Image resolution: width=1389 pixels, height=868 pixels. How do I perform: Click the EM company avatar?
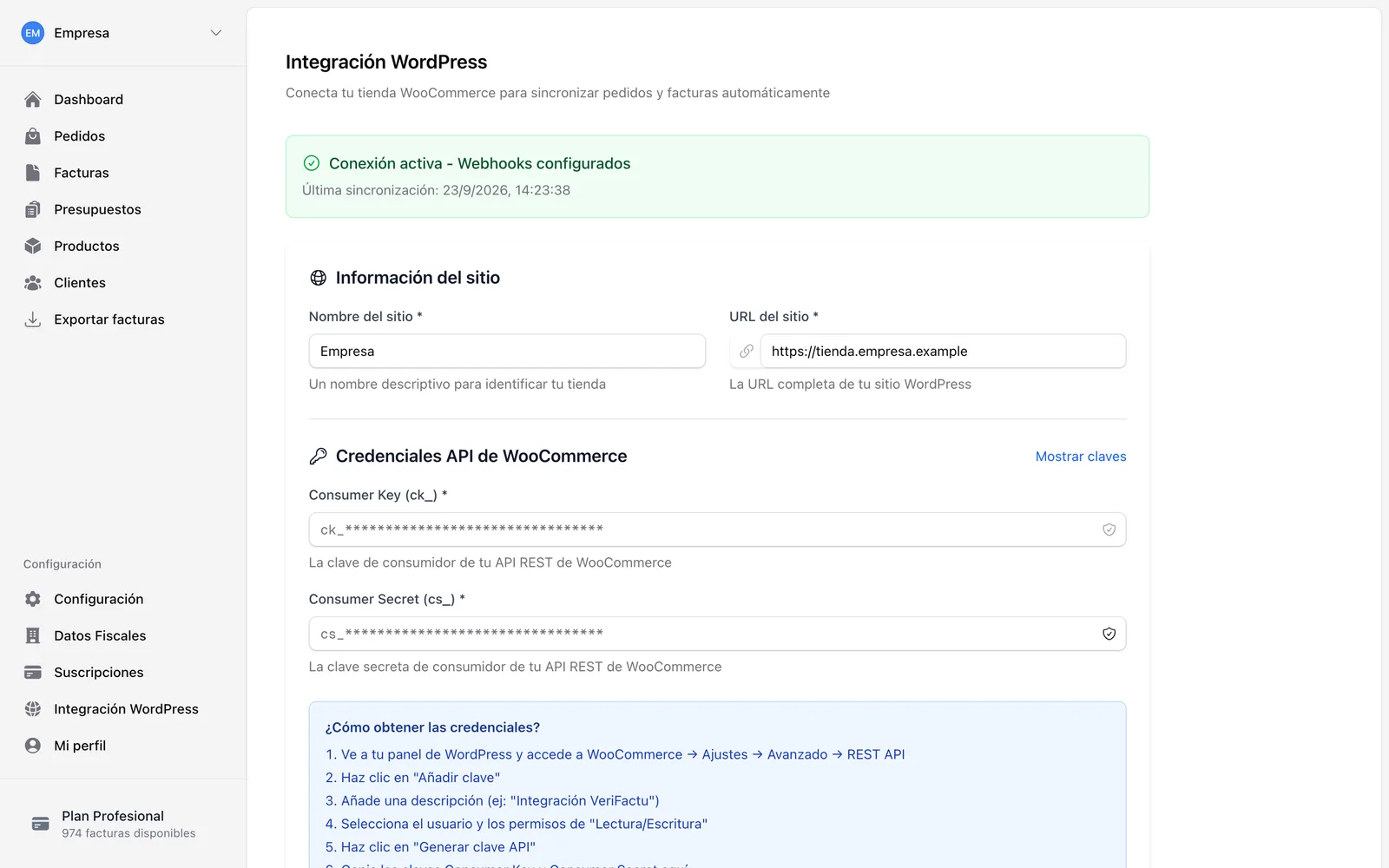click(x=33, y=33)
